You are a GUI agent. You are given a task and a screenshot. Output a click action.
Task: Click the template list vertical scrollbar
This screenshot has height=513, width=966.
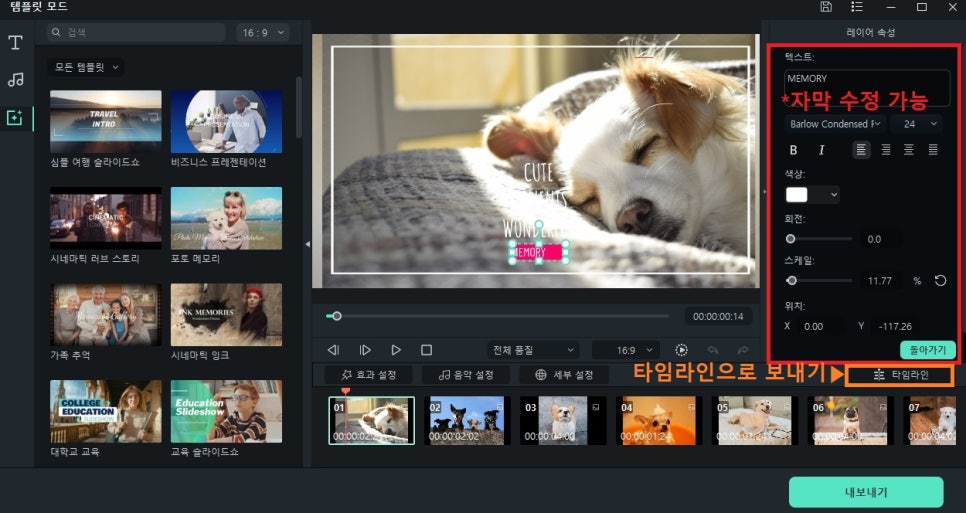pos(299,108)
